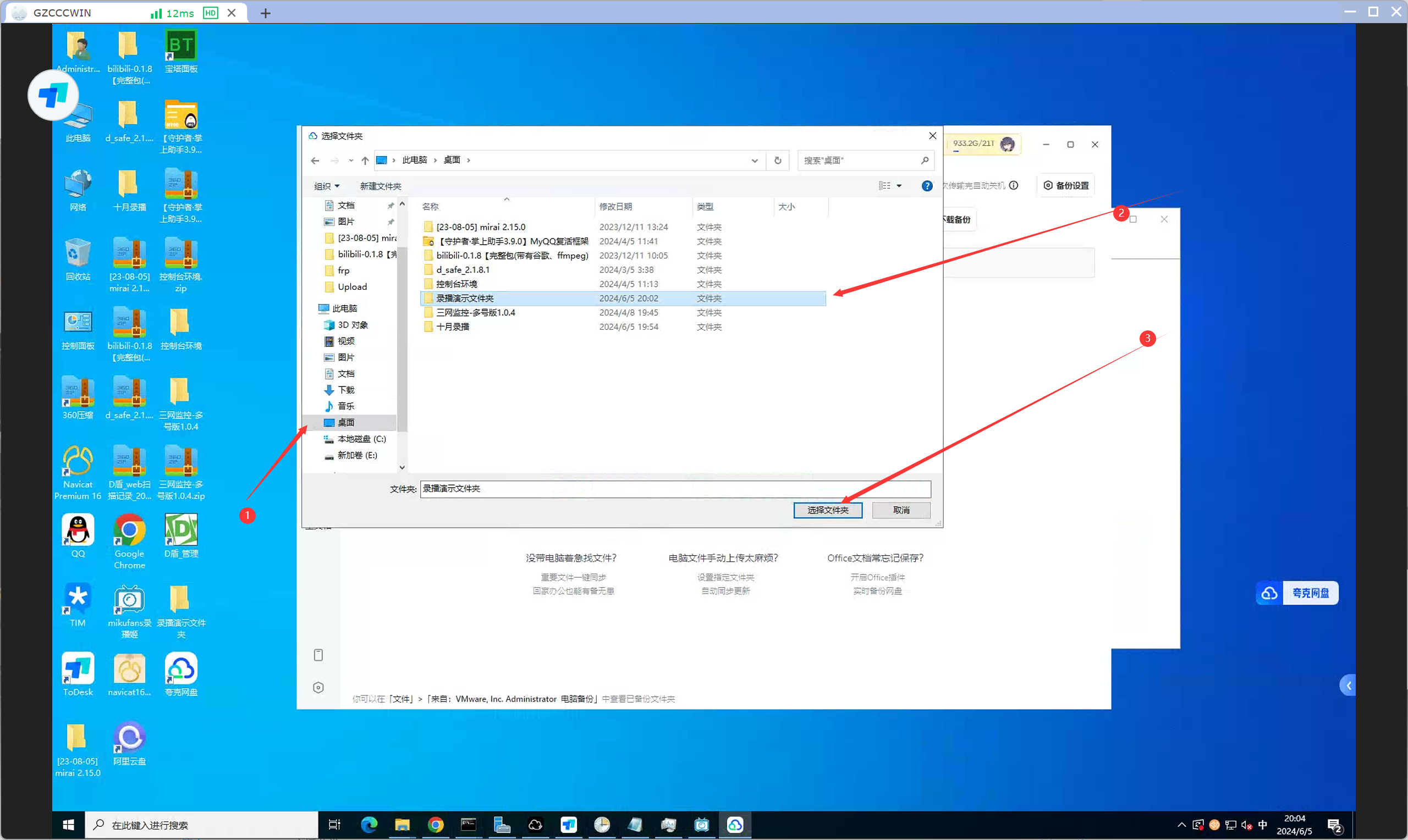Click the settings hexagon icon in sidebar
The width and height of the screenshot is (1408, 840).
[x=318, y=687]
